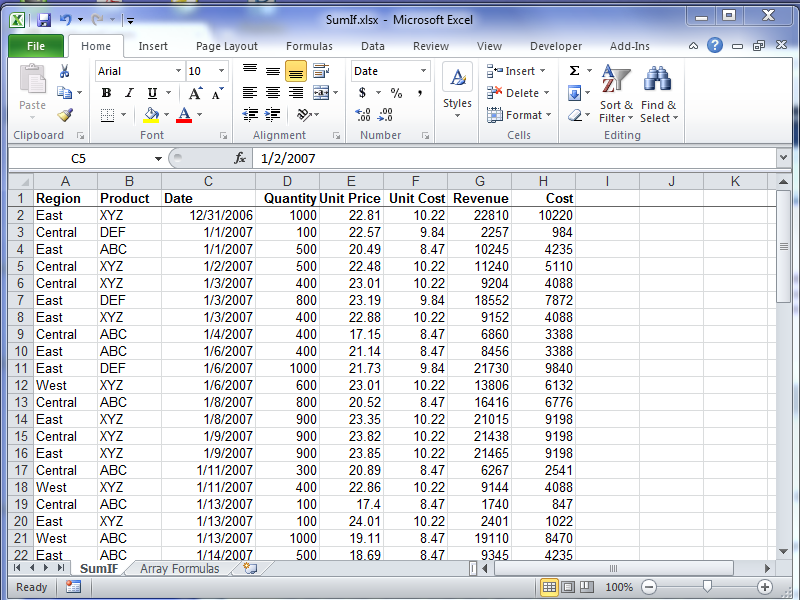Viewport: 800px width, 600px height.
Task: Open the Arial font name dropdown
Action: pos(179,71)
